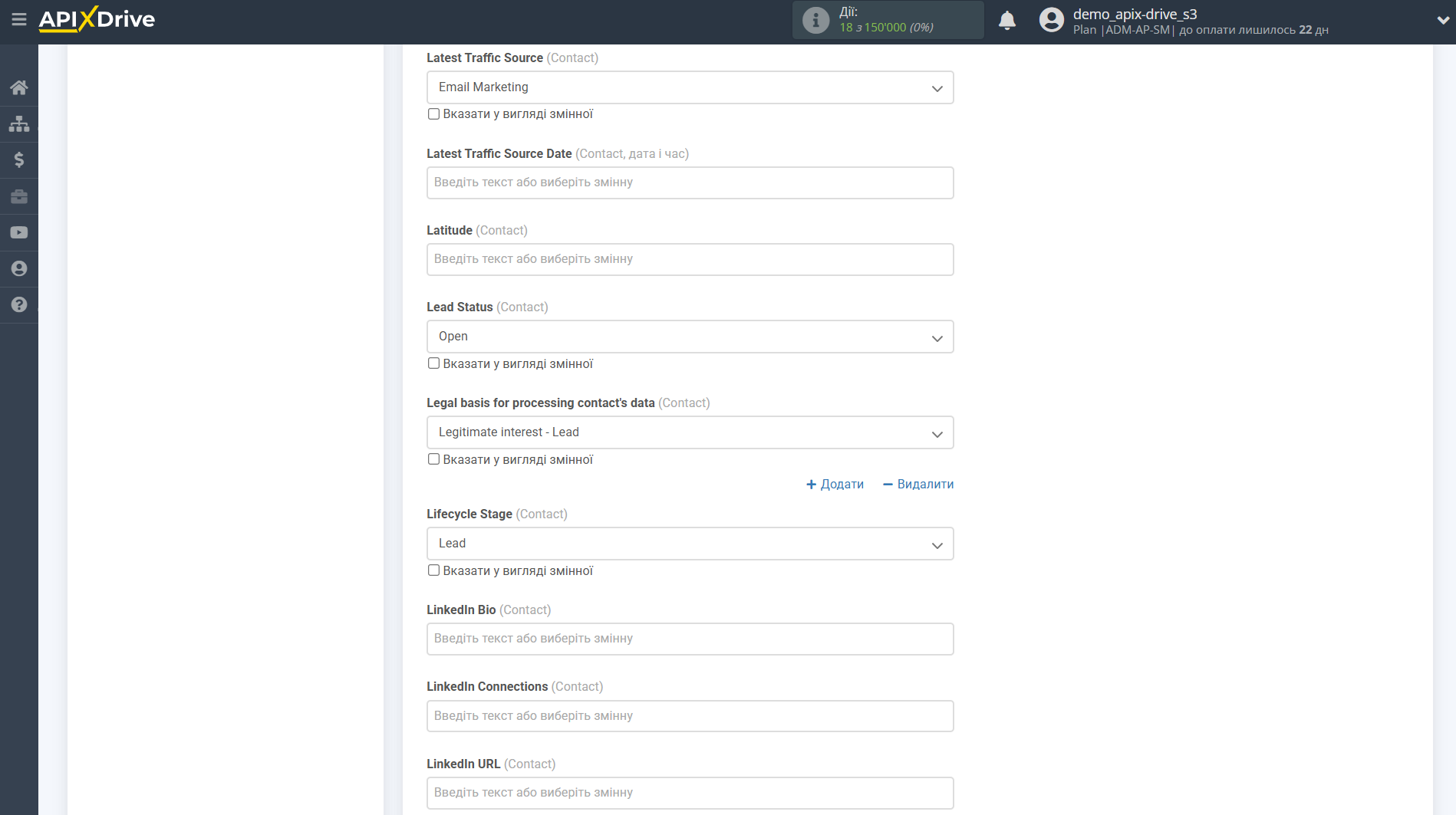
Task: Open the Lifecycle Stage dropdown
Action: (690, 544)
